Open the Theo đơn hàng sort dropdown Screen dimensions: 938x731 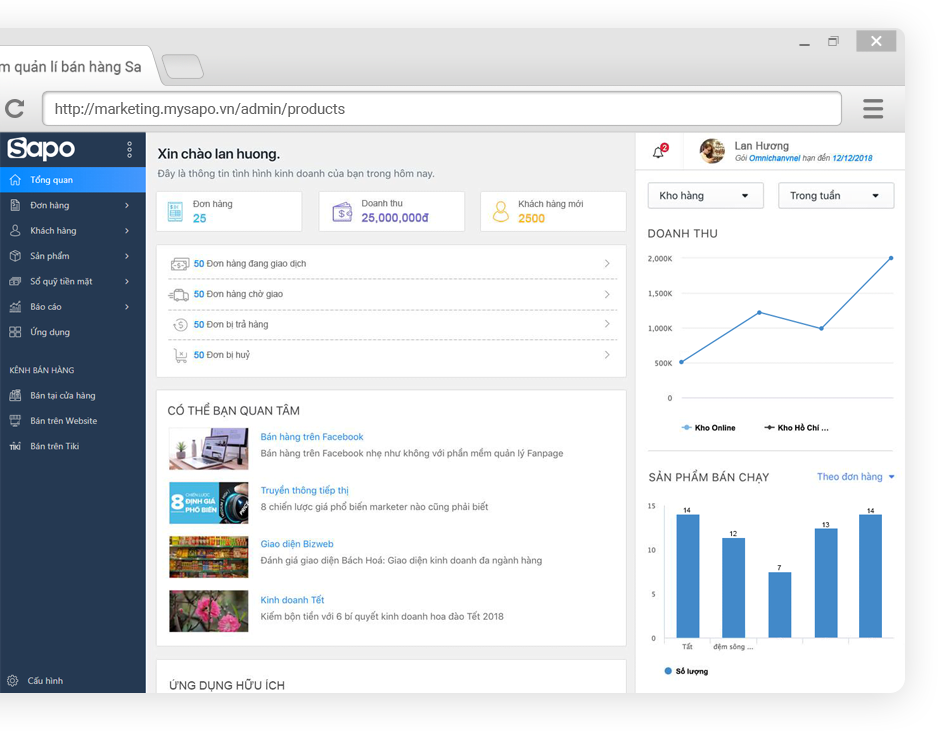pos(855,477)
